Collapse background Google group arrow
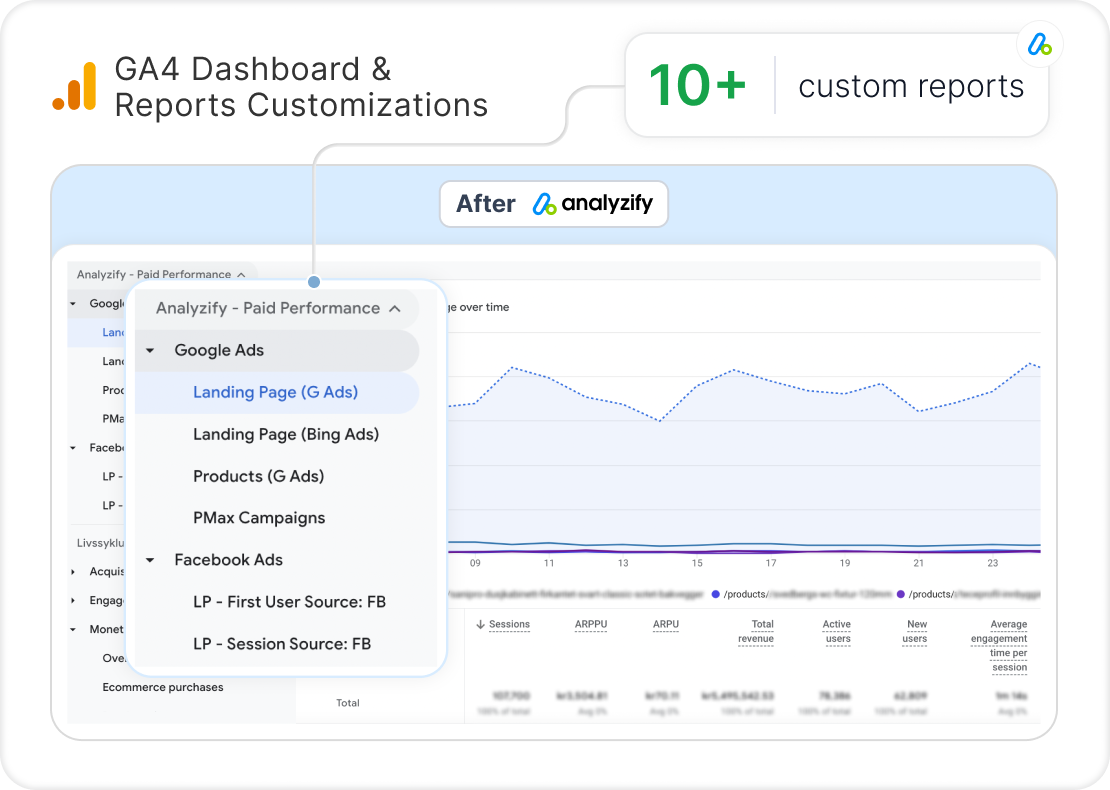1110x790 pixels. tap(73, 304)
